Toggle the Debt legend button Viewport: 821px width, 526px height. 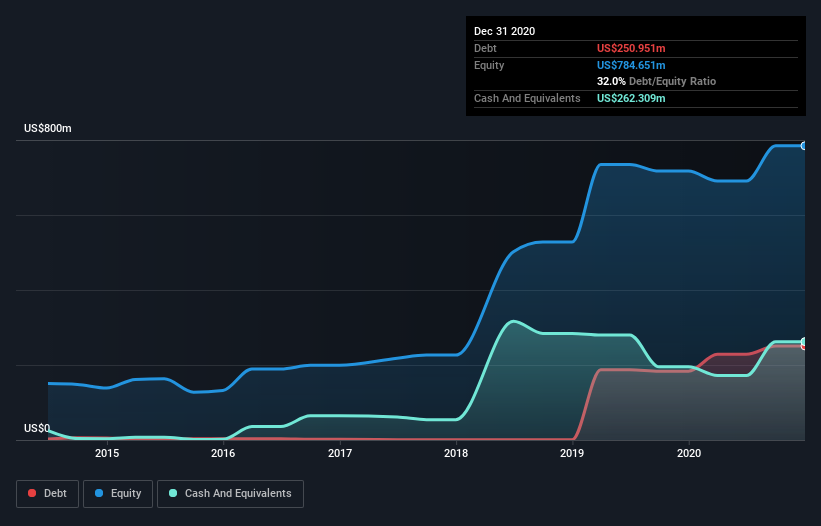coord(47,494)
